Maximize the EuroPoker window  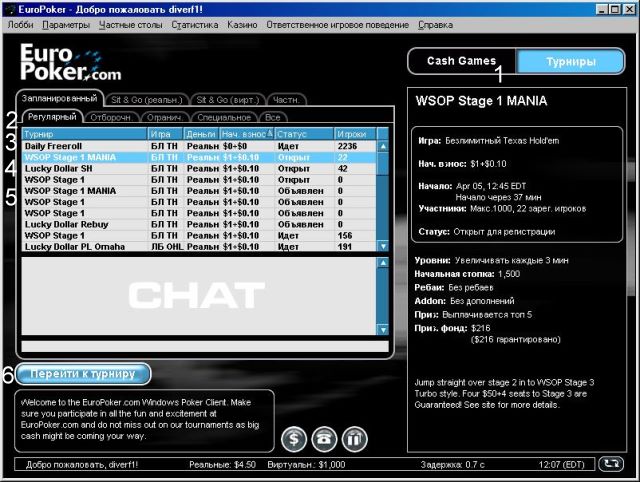(614, 9)
